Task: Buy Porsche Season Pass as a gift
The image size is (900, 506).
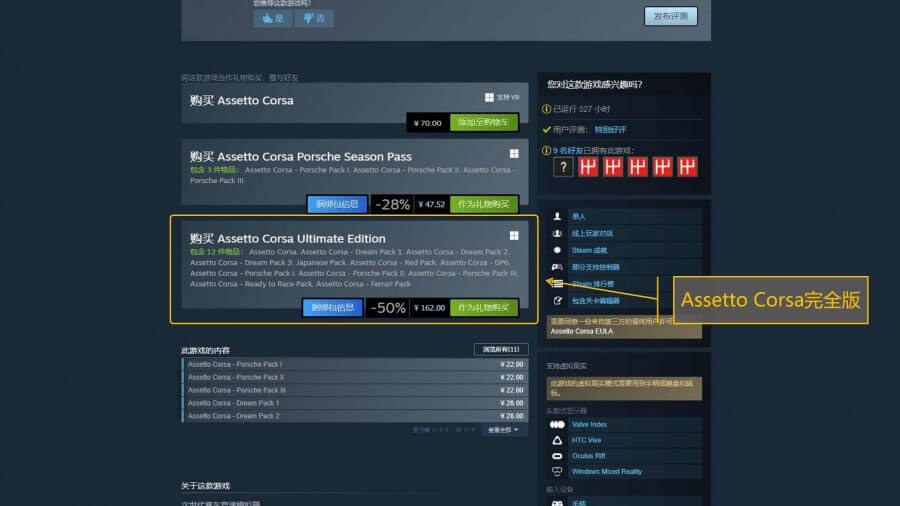Action: click(483, 204)
